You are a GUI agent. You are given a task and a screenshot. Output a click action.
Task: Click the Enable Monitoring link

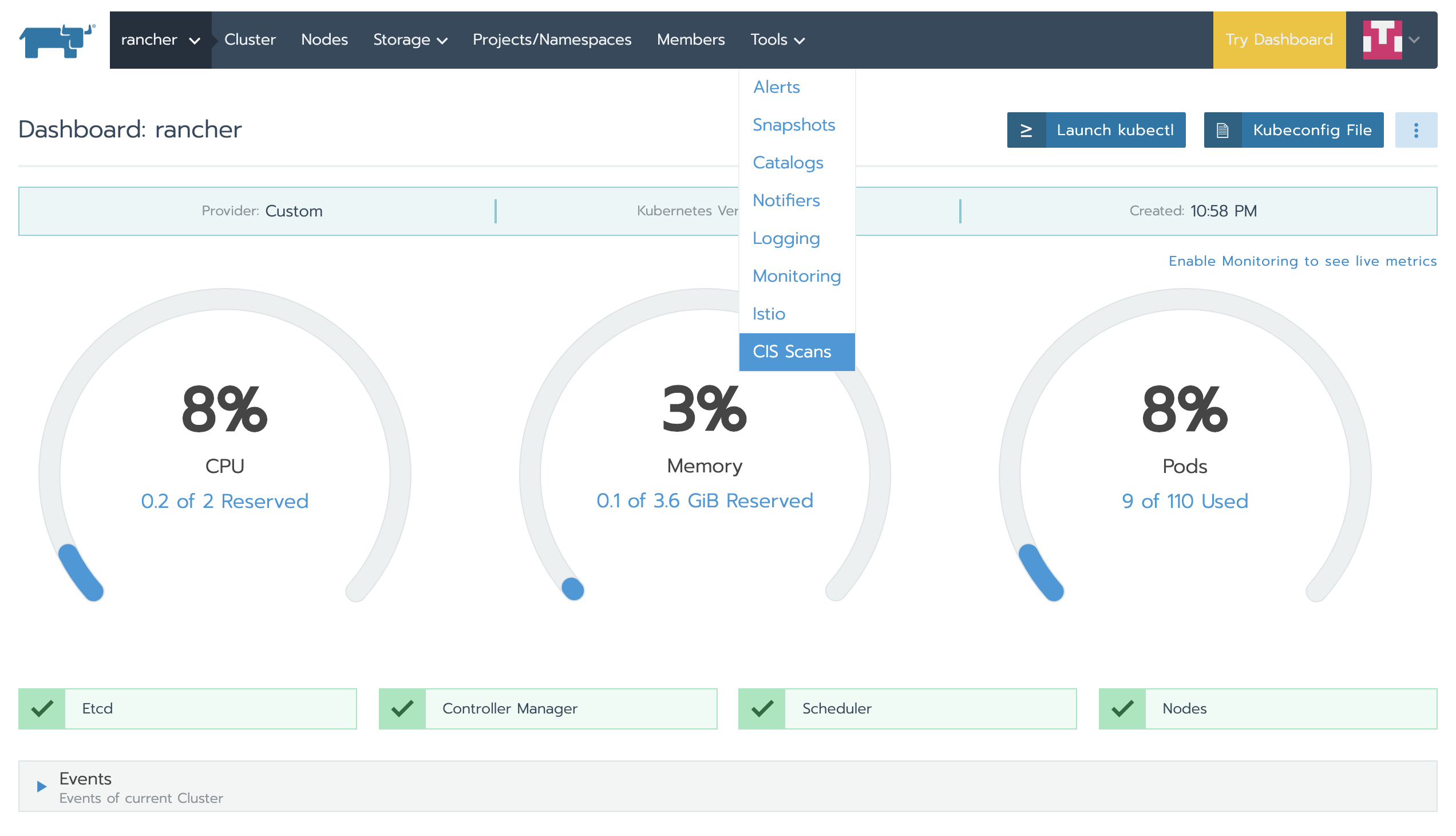1303,260
